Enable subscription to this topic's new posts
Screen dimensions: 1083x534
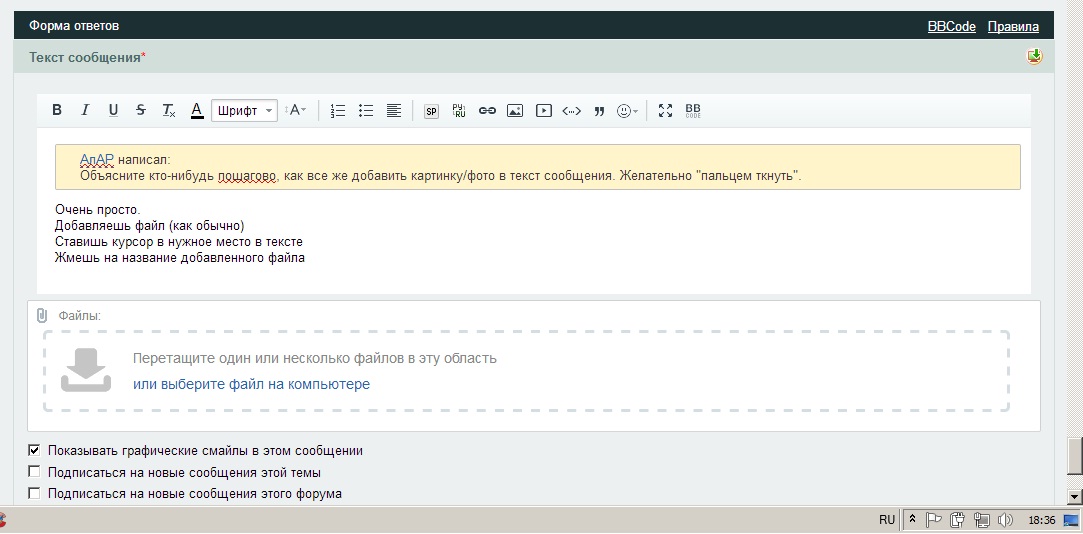click(x=35, y=472)
